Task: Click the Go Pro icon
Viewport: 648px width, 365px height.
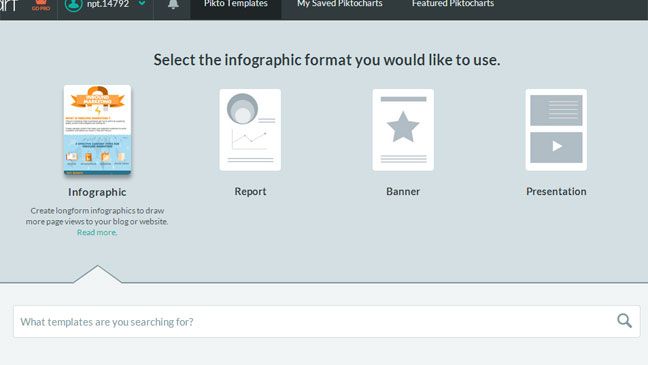Action: coord(41,5)
